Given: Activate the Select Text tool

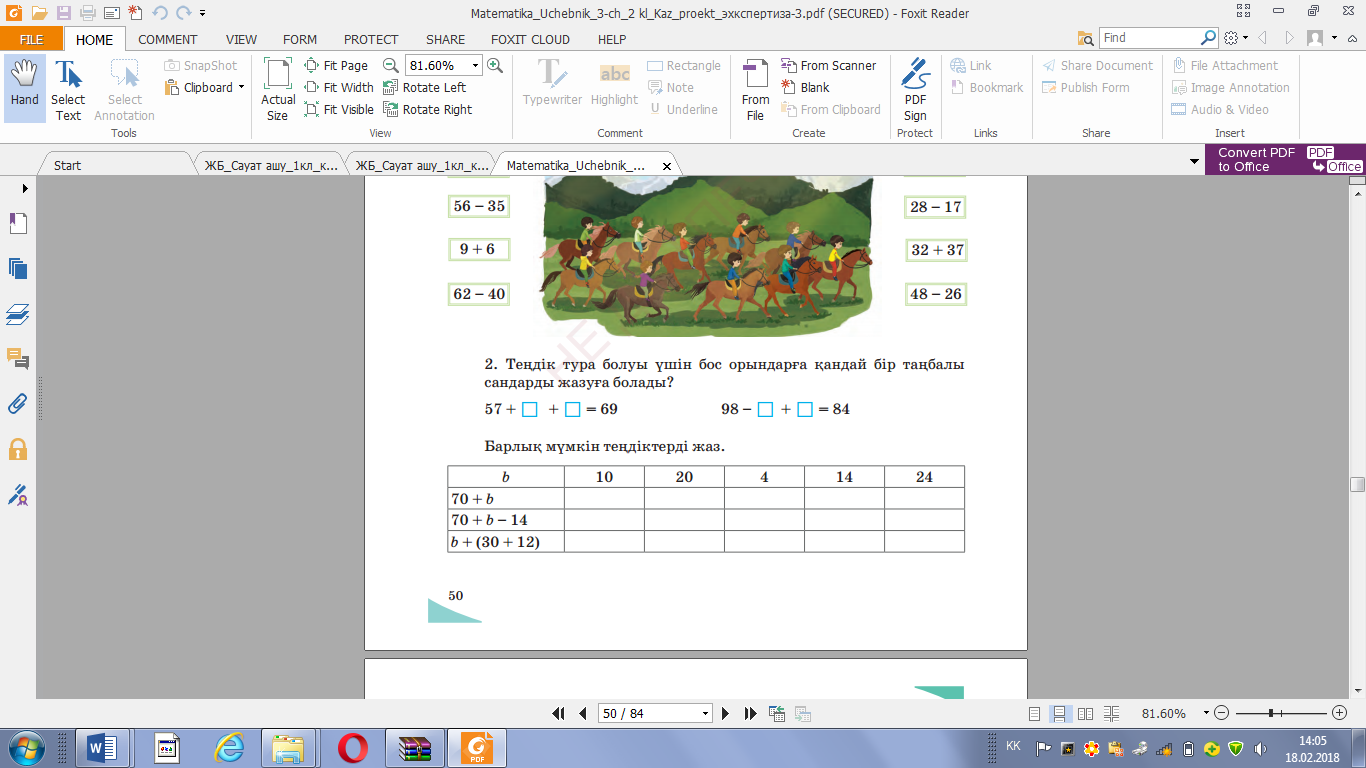Looking at the screenshot, I should 68,88.
